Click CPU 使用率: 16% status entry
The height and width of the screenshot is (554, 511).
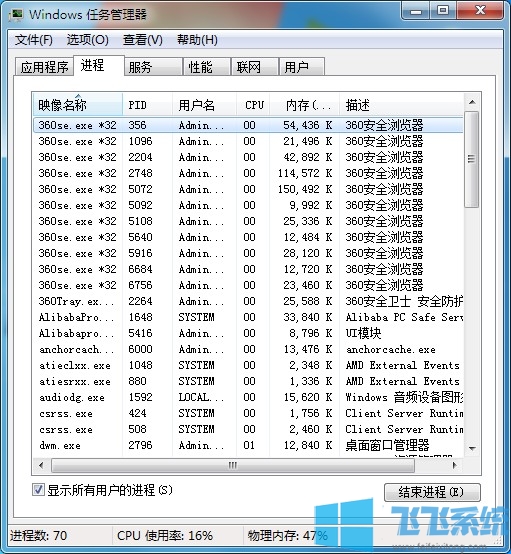pos(165,536)
